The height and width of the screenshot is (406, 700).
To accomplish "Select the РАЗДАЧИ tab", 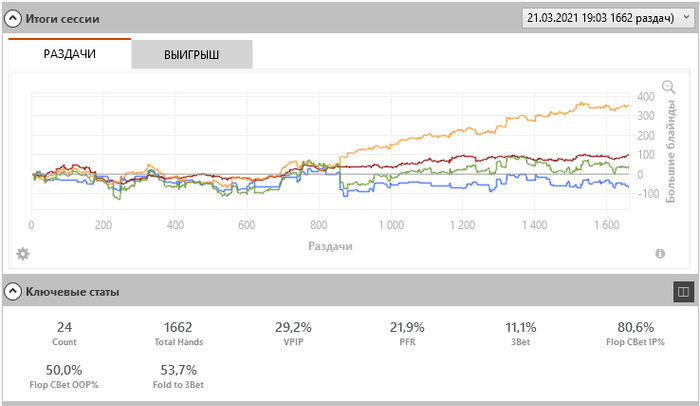I will pos(70,54).
